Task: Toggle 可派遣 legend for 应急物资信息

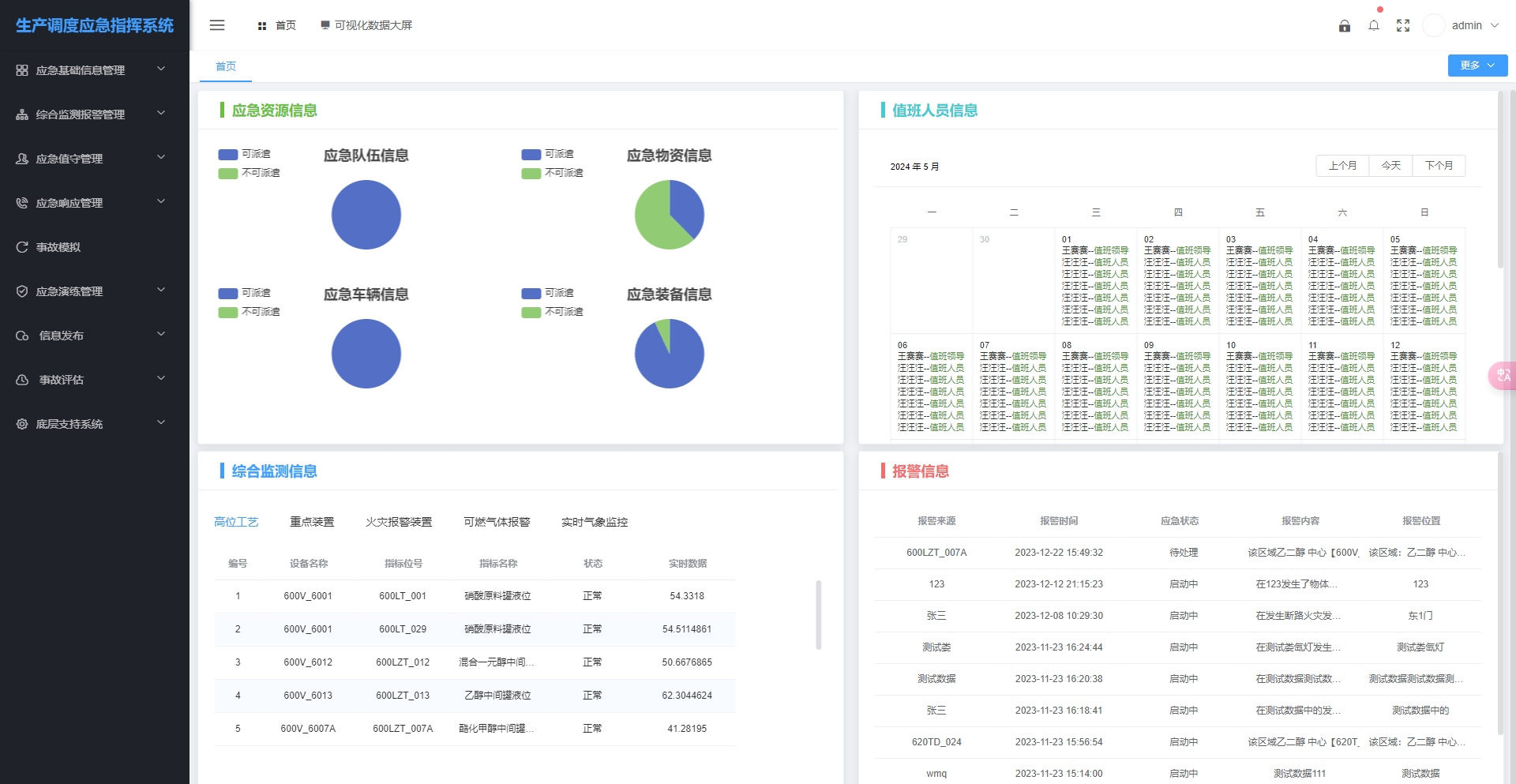Action: [547, 154]
